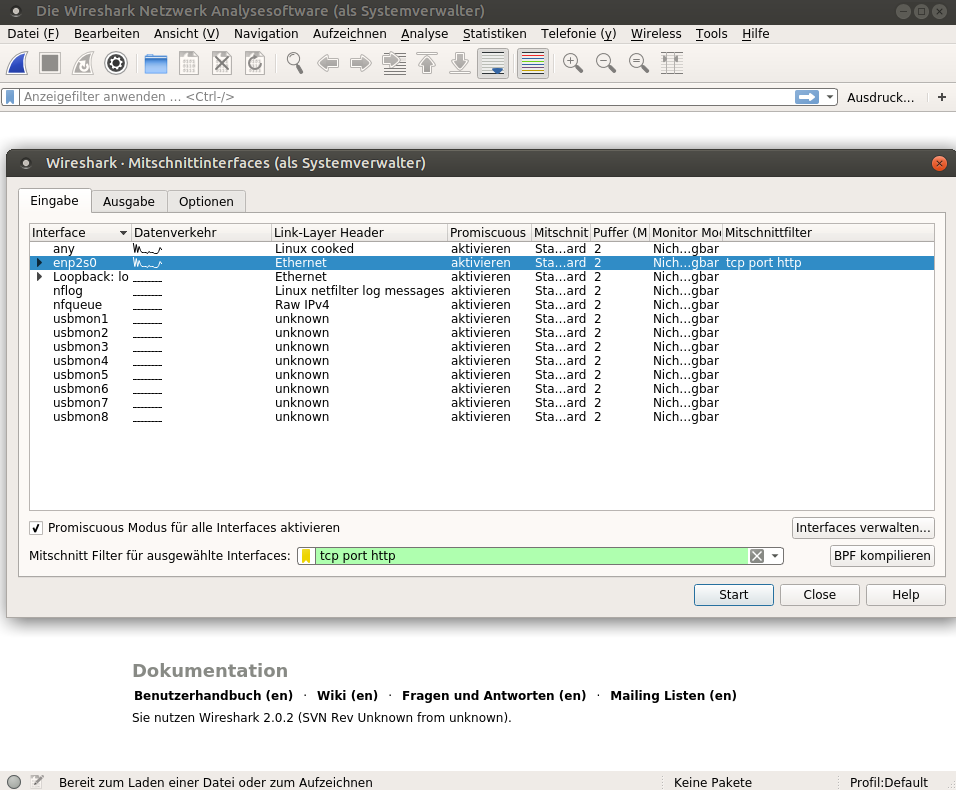Click the find packet magnifier icon
The width and height of the screenshot is (956, 790).
click(295, 64)
